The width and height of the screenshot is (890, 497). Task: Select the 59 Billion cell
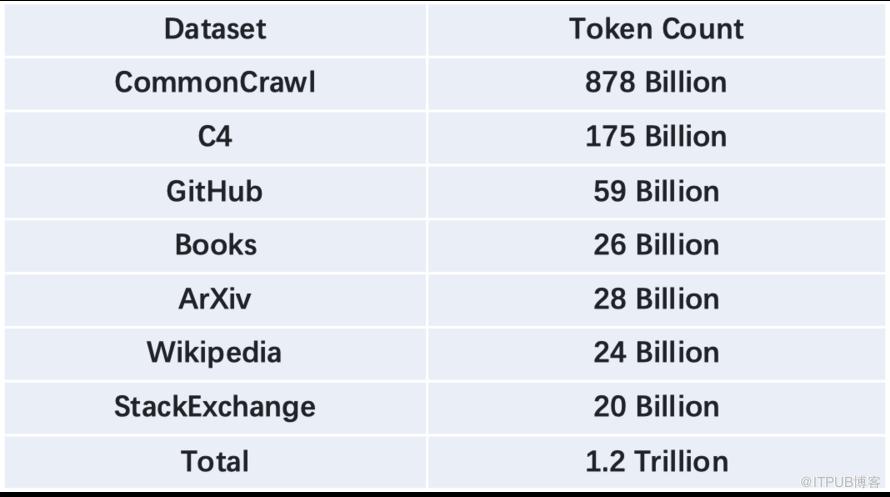coord(656,191)
